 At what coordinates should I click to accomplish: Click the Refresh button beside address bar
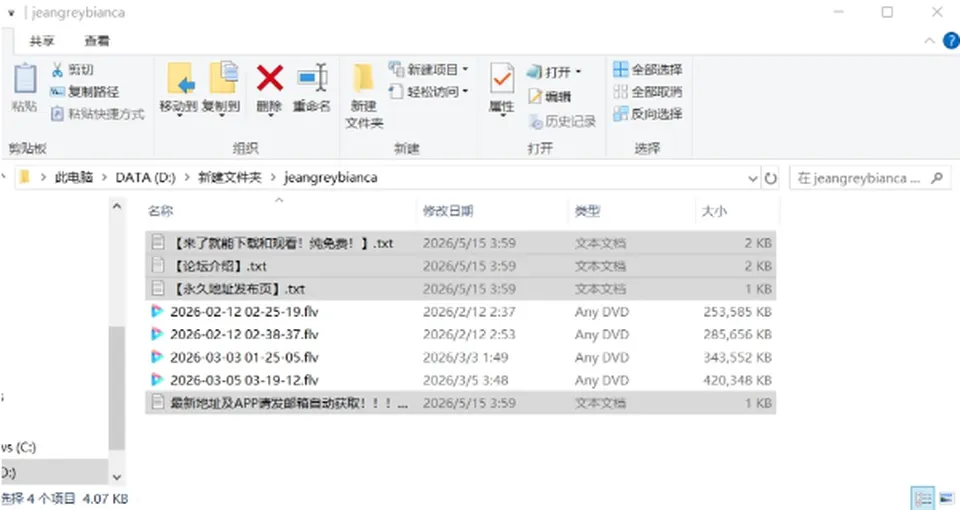pyautogui.click(x=771, y=179)
